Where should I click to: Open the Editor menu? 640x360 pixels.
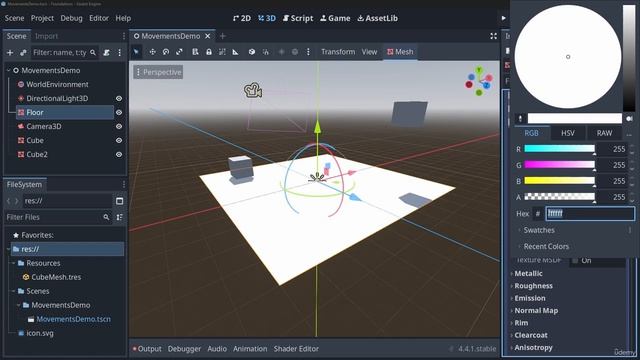(x=99, y=18)
